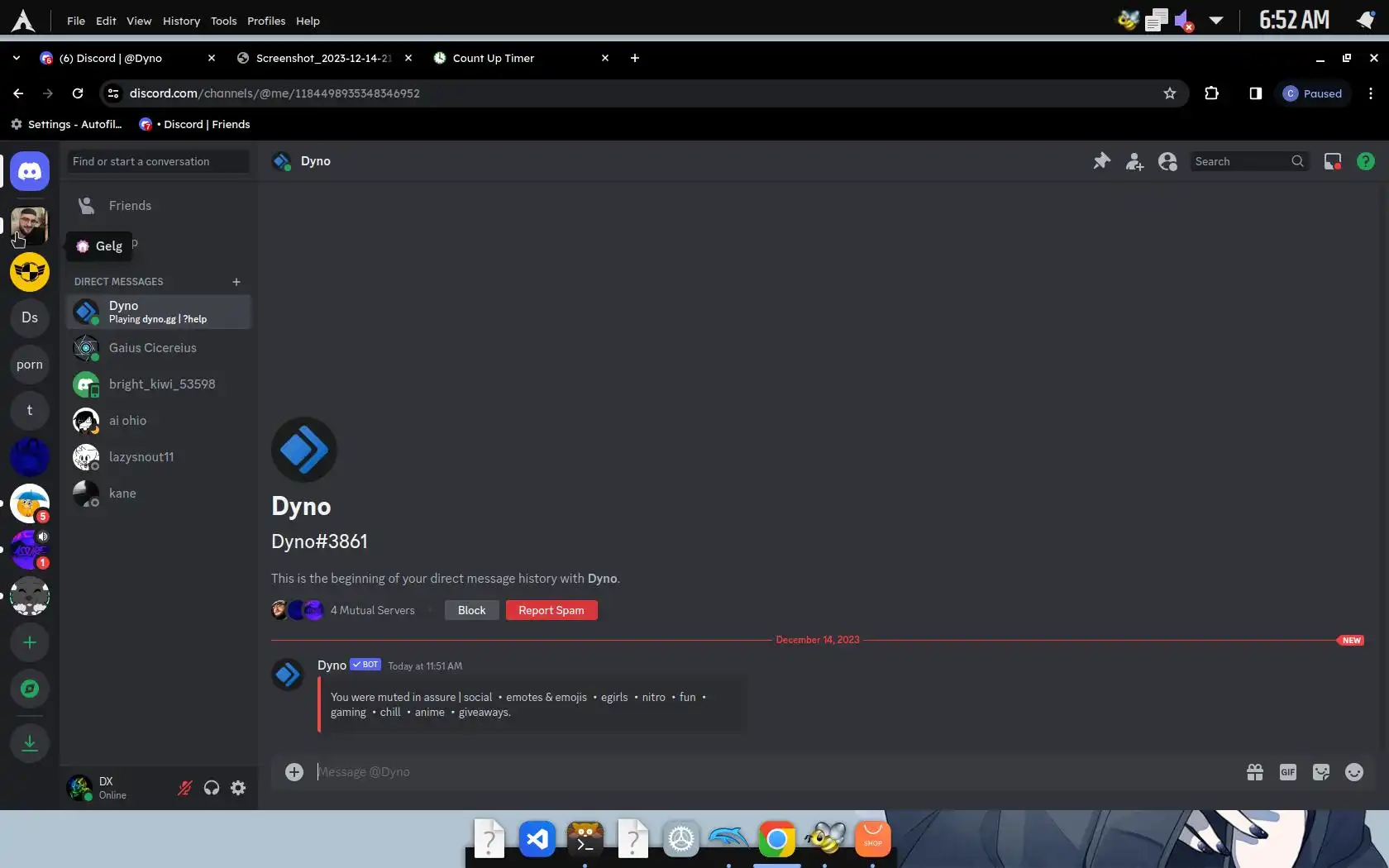Screen dimensions: 1389x868
Task: Click Add a Server plus icon
Action: [30, 642]
